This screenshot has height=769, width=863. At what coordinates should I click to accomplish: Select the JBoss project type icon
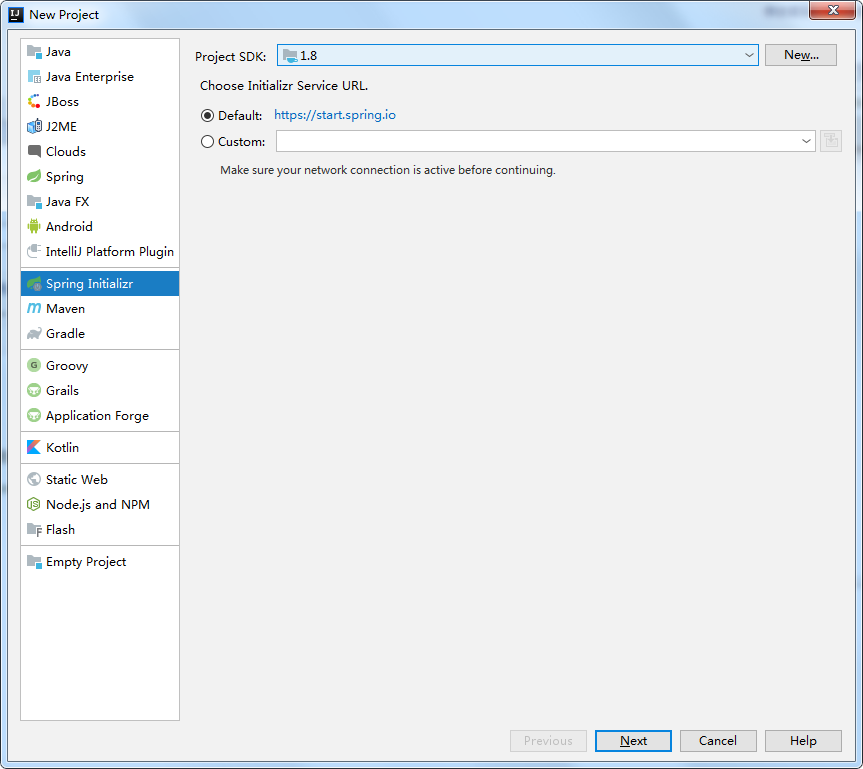[34, 101]
